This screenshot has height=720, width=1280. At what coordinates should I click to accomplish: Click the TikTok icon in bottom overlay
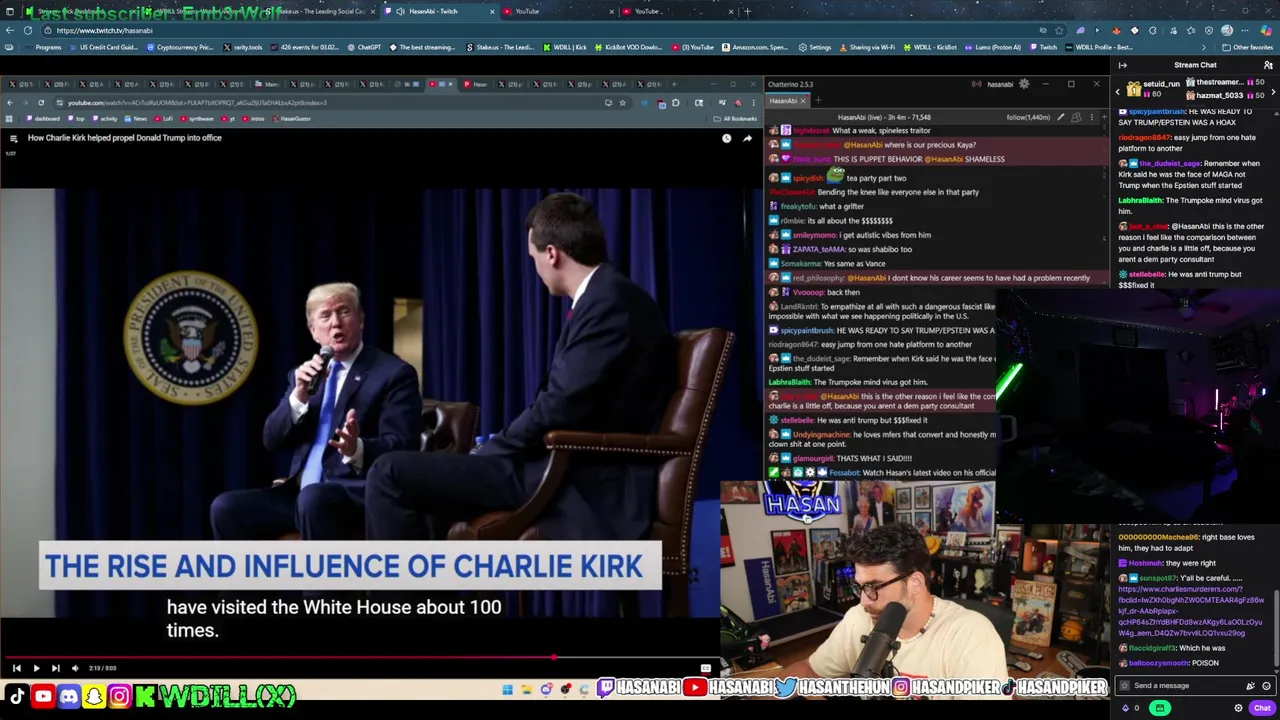pos(17,695)
